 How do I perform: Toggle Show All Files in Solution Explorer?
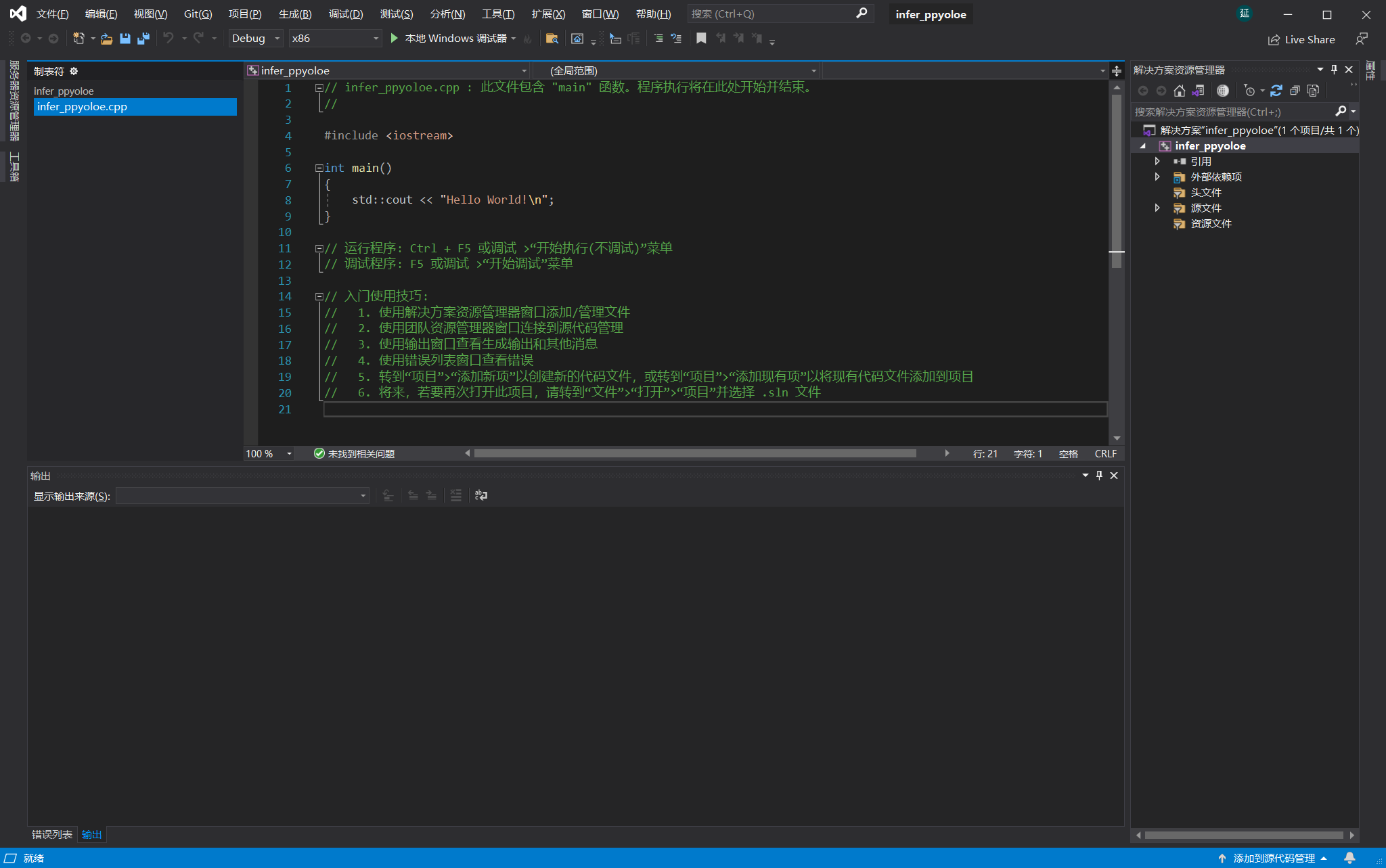1313,91
